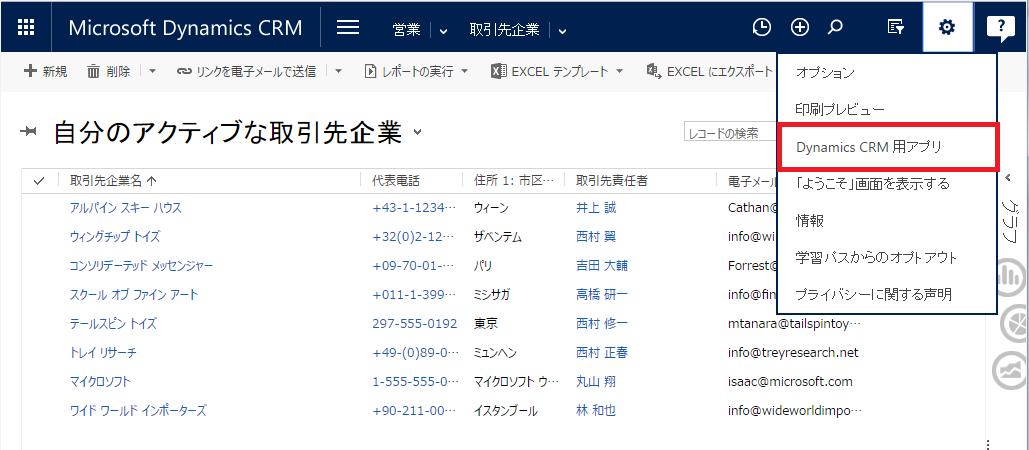Click email isaac@microsoft.com
The height and width of the screenshot is (450, 1029).
[790, 381]
